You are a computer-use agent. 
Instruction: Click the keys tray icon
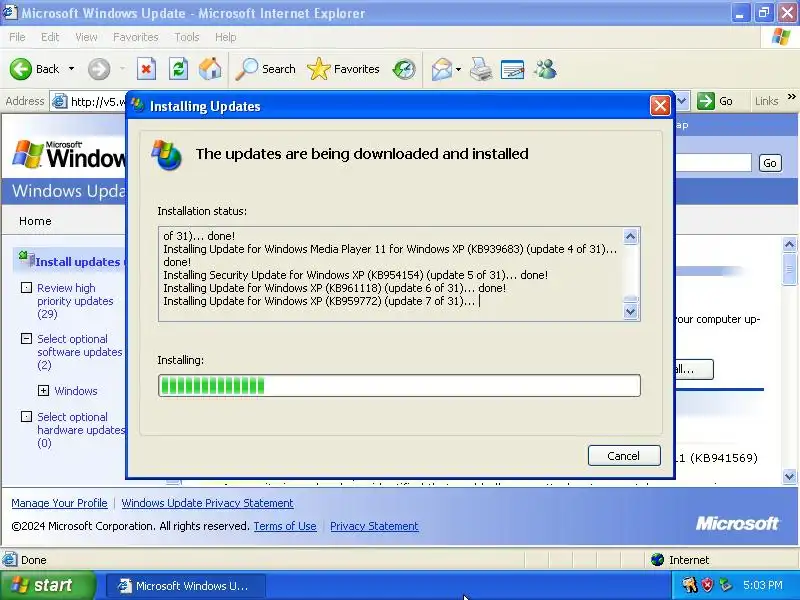coord(690,585)
